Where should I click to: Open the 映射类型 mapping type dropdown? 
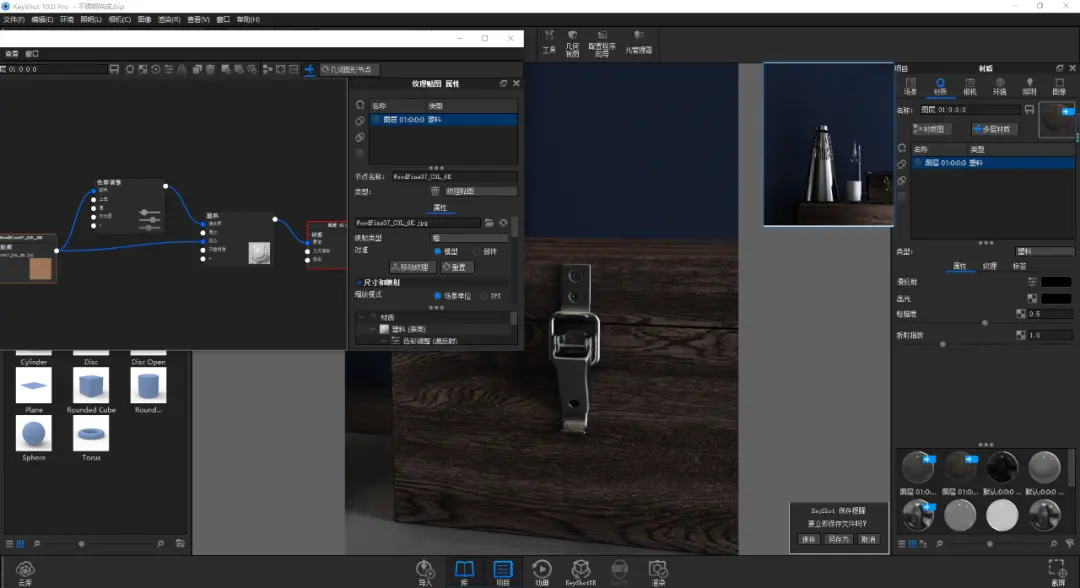tap(468, 238)
